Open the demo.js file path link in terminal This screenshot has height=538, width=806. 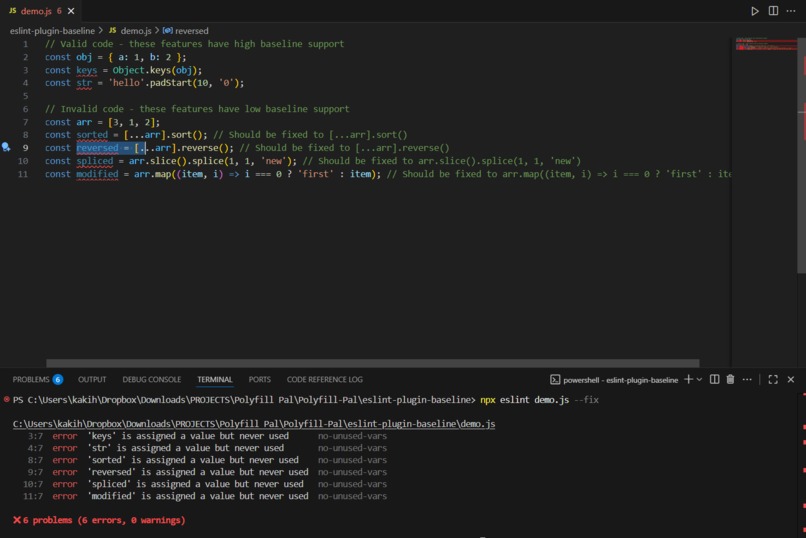[254, 424]
